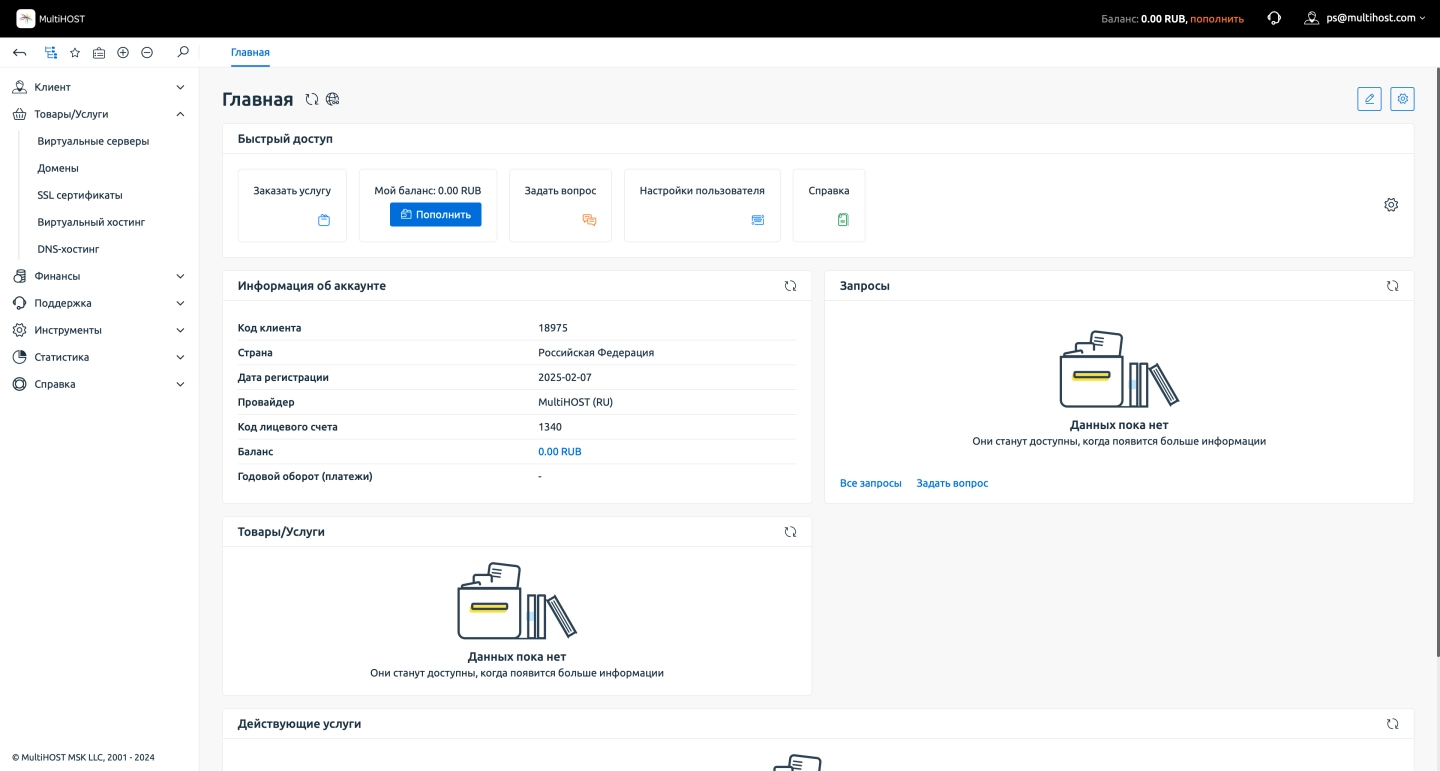The image size is (1440, 771).
Task: Open dashboard settings gear in top right
Action: 1402,99
